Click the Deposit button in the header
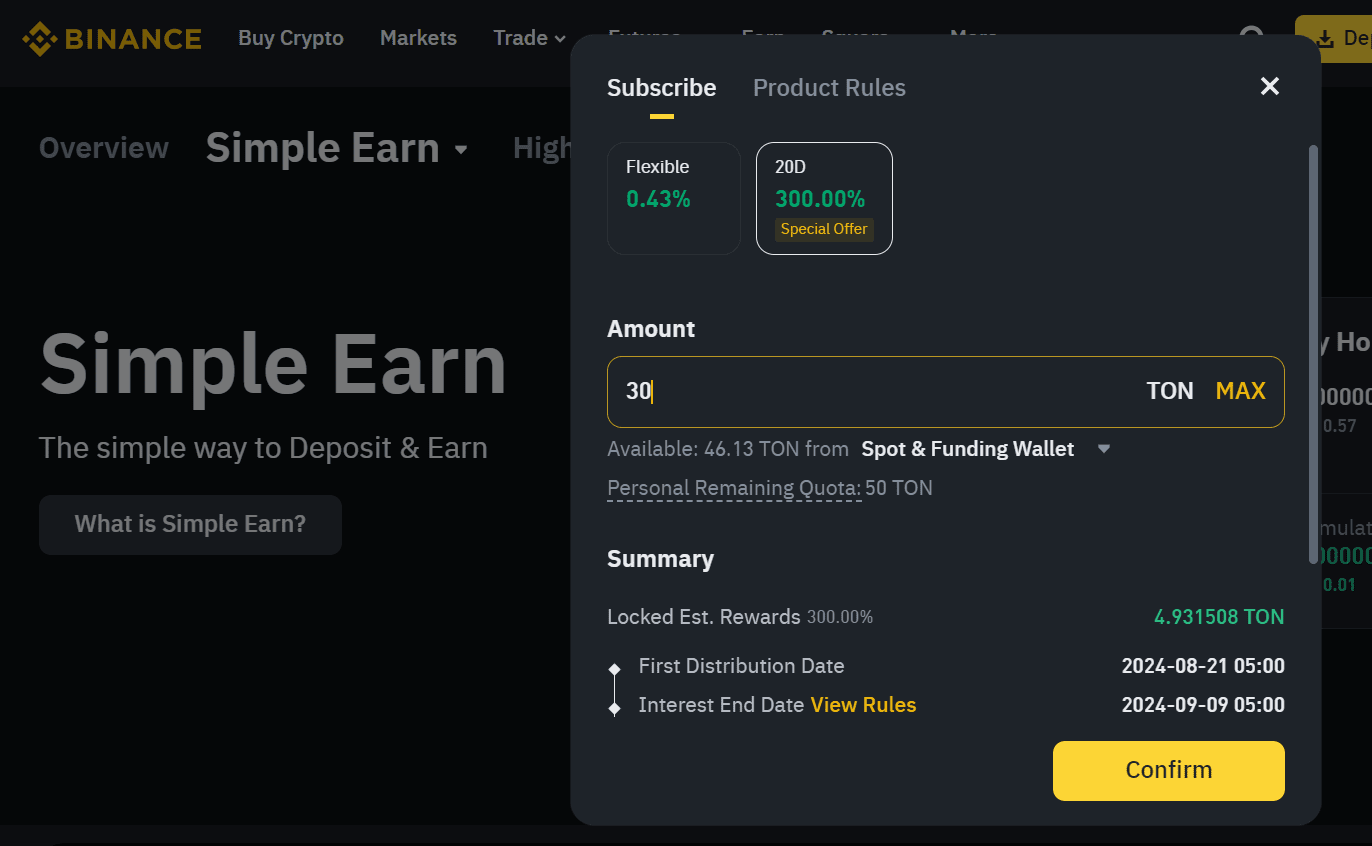 [x=1336, y=39]
